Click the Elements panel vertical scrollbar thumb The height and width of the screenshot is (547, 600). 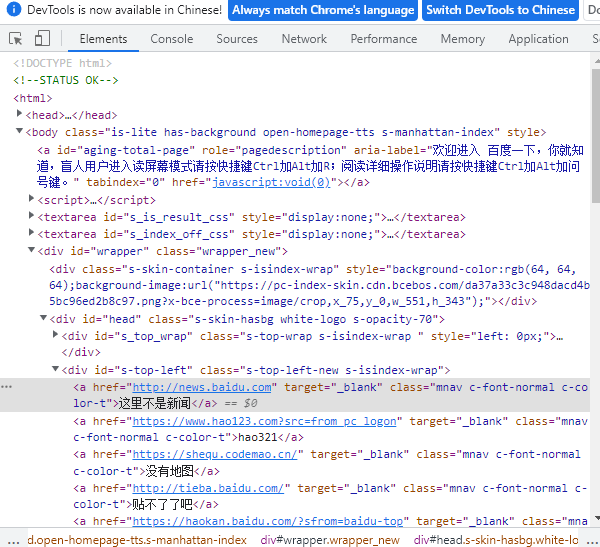click(596, 136)
